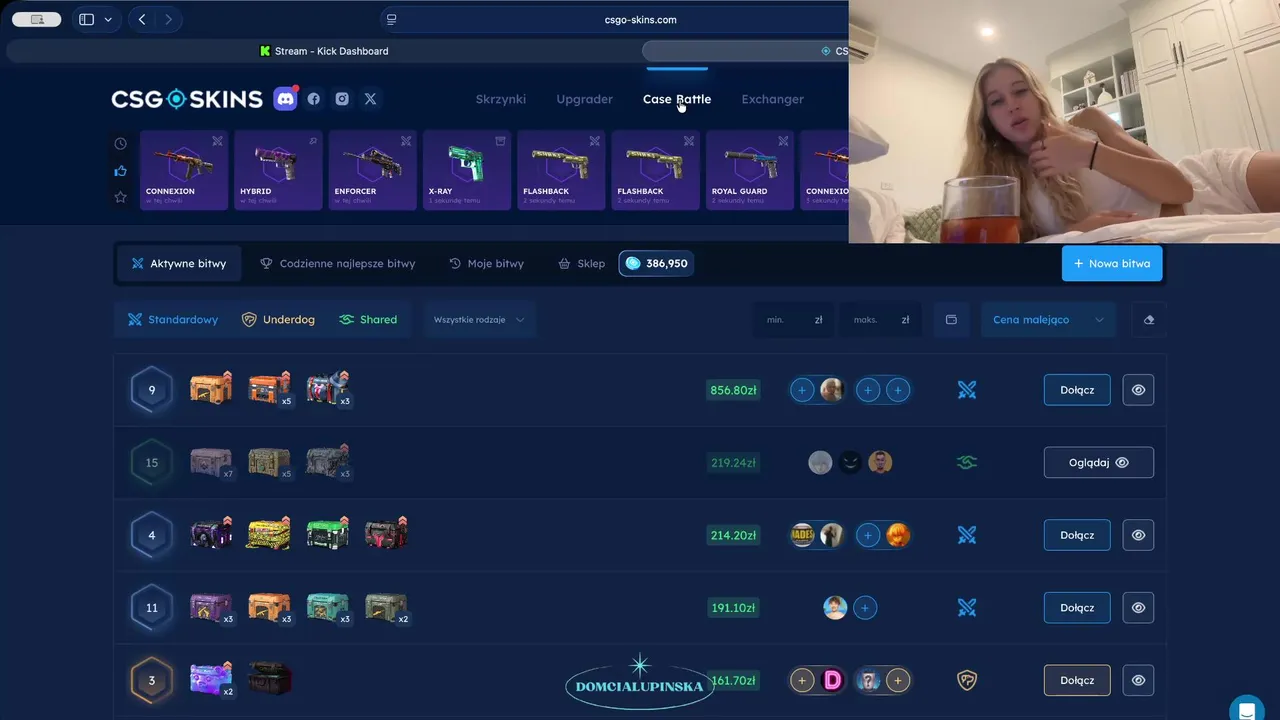The height and width of the screenshot is (720, 1280).
Task: Go back with browser back arrow
Action: pyautogui.click(x=142, y=19)
